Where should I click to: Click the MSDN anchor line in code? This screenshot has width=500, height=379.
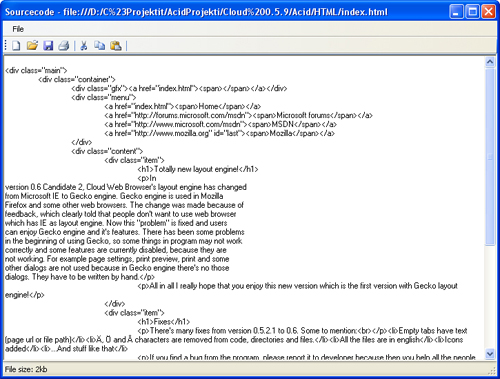click(221, 124)
